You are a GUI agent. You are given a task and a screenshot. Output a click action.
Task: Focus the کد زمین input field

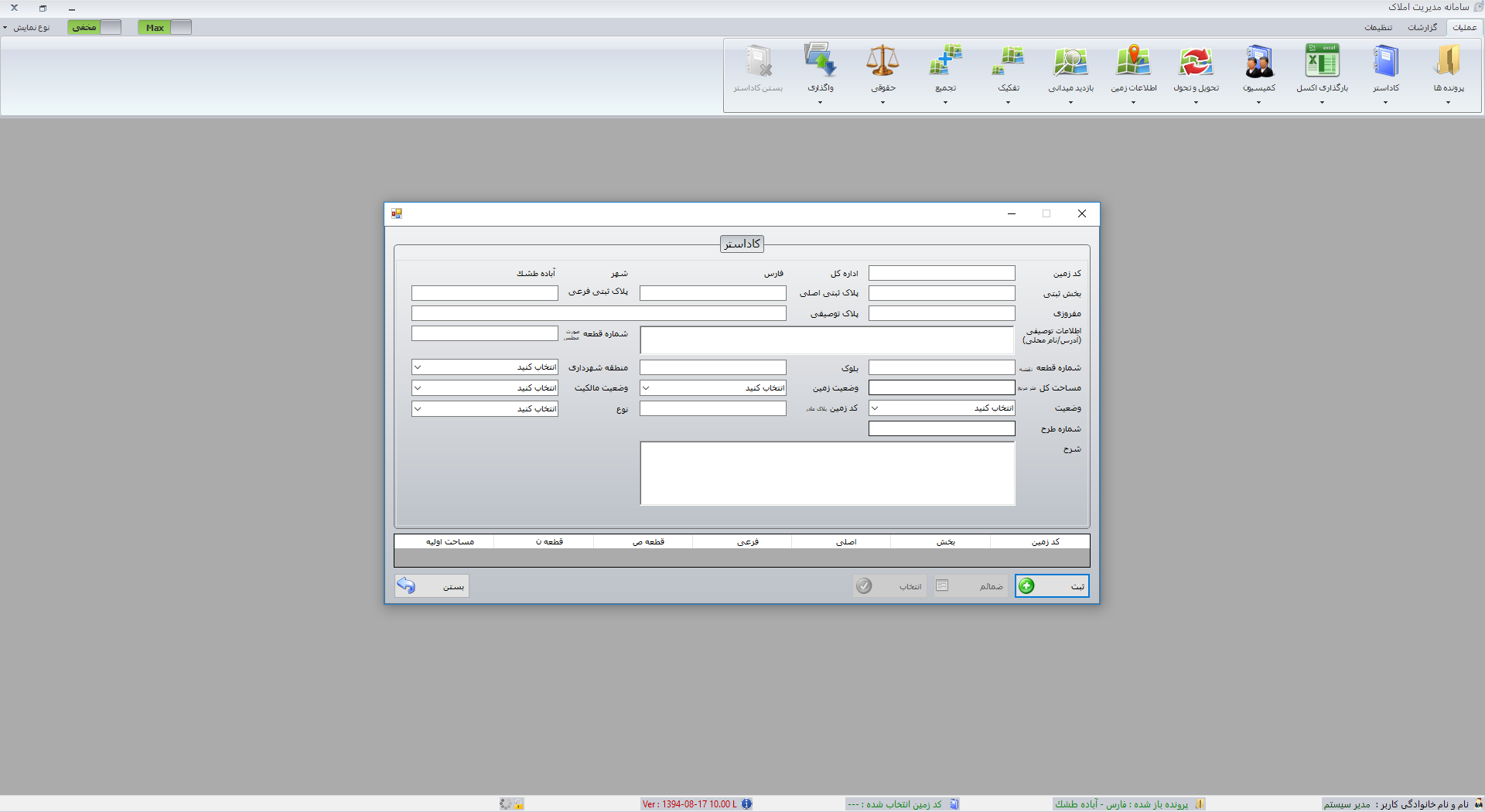point(942,273)
